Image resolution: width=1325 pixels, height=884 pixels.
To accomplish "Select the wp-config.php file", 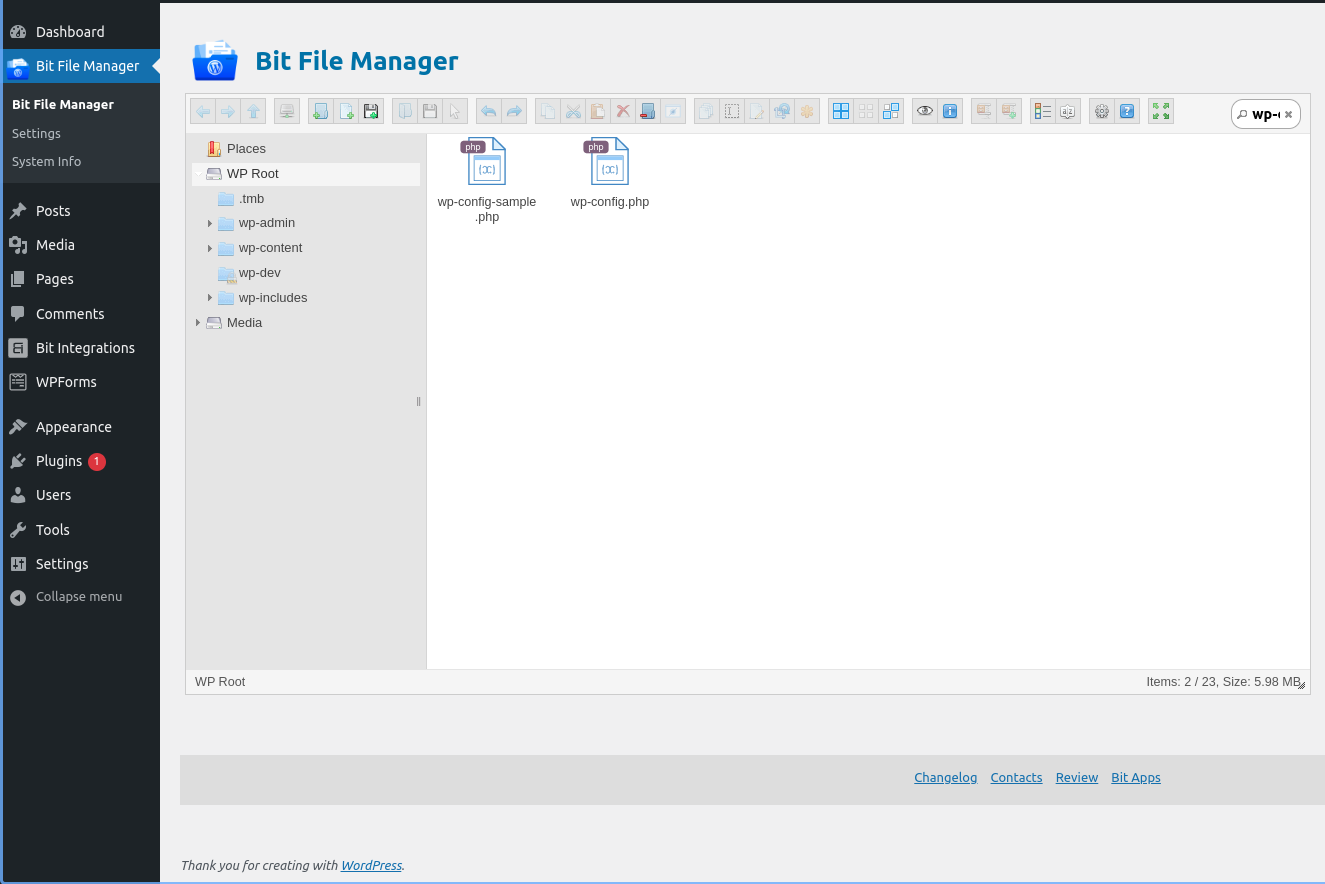I will point(610,174).
